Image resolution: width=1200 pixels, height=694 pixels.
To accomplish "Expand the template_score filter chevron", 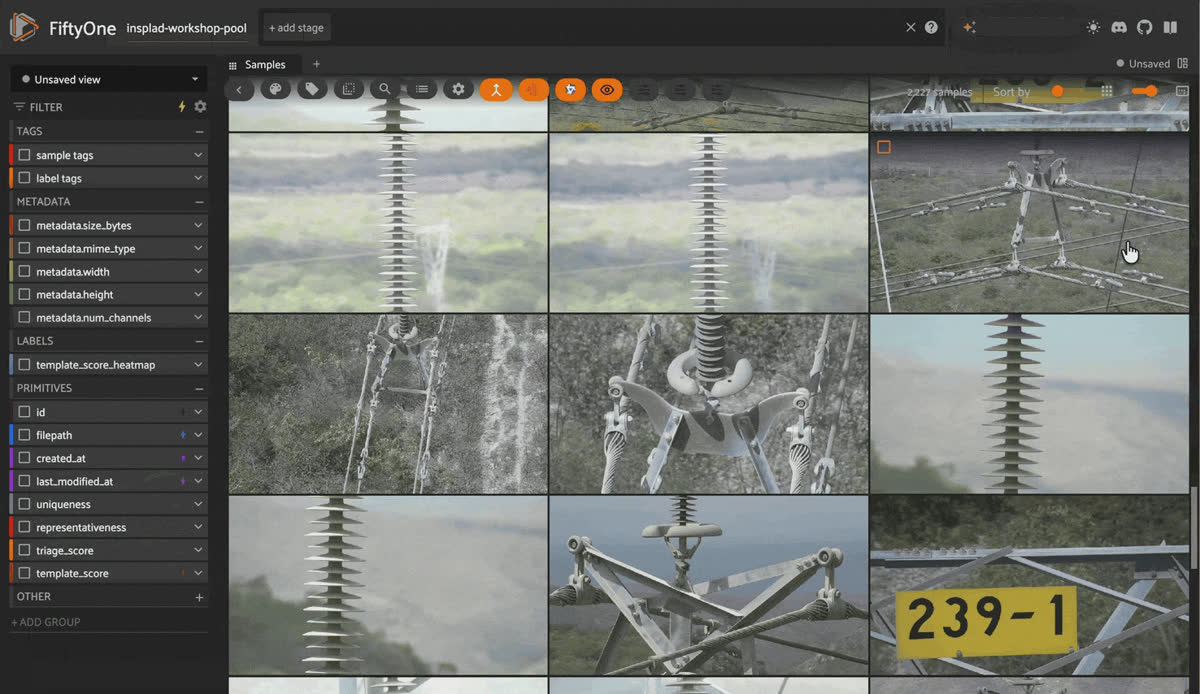I will pyautogui.click(x=198, y=573).
